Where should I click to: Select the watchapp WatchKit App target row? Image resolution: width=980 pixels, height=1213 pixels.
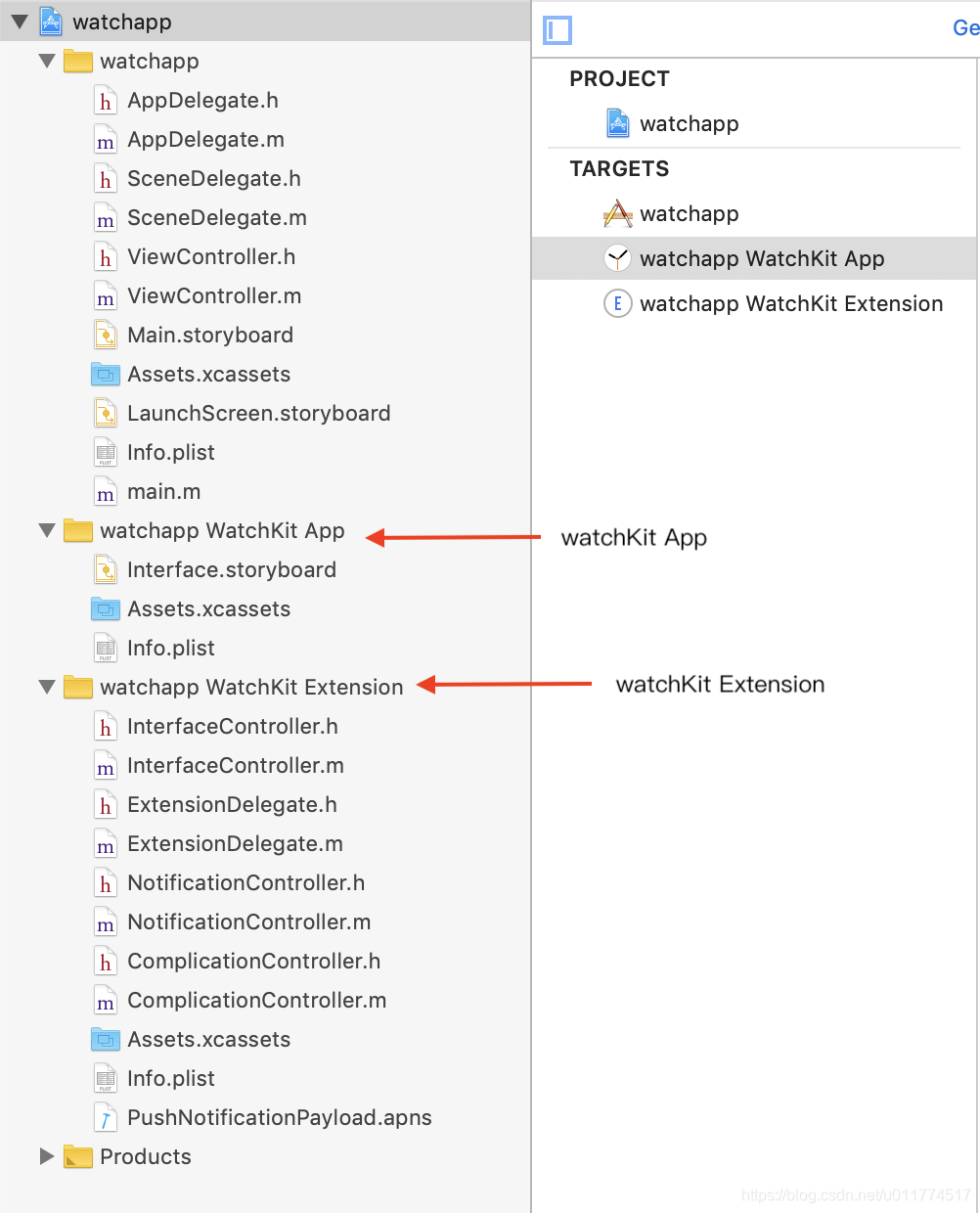(x=754, y=258)
